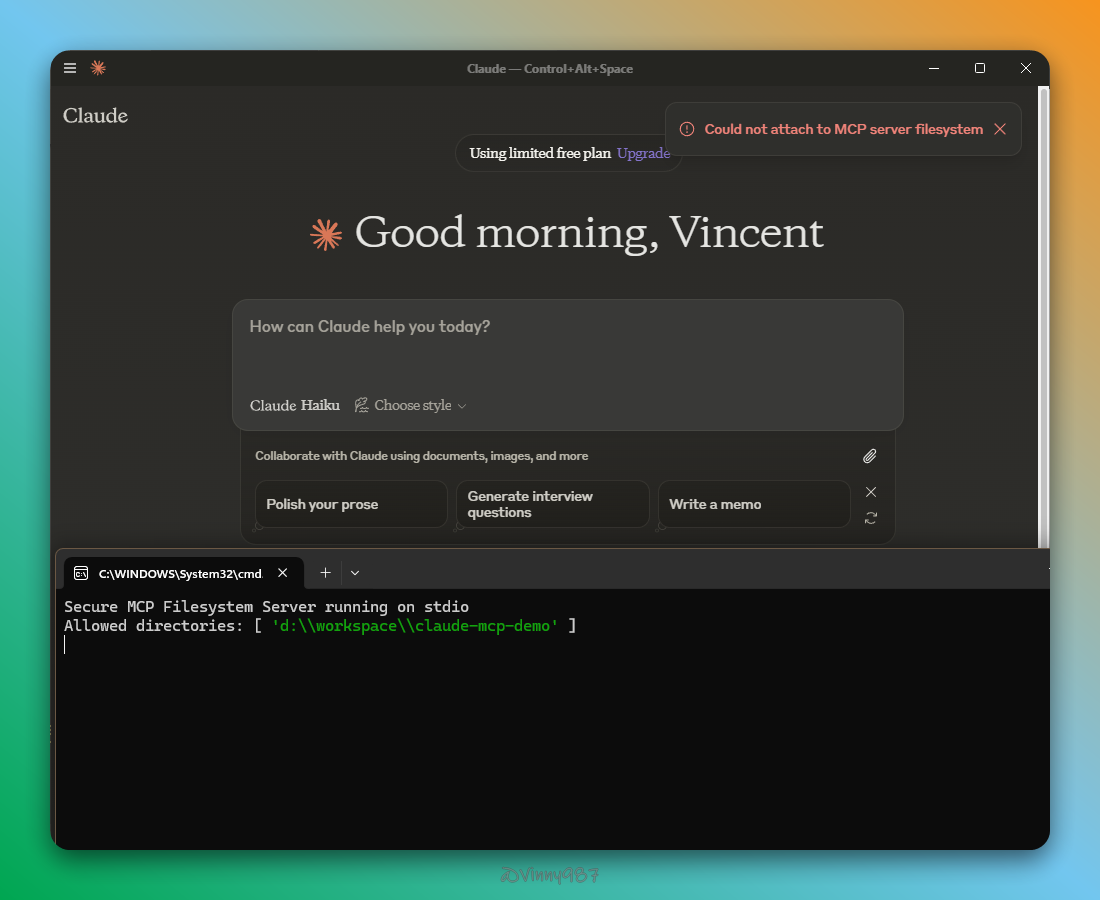Open the hamburger menu in Claude
Screen dimensions: 1100x900
tap(70, 68)
